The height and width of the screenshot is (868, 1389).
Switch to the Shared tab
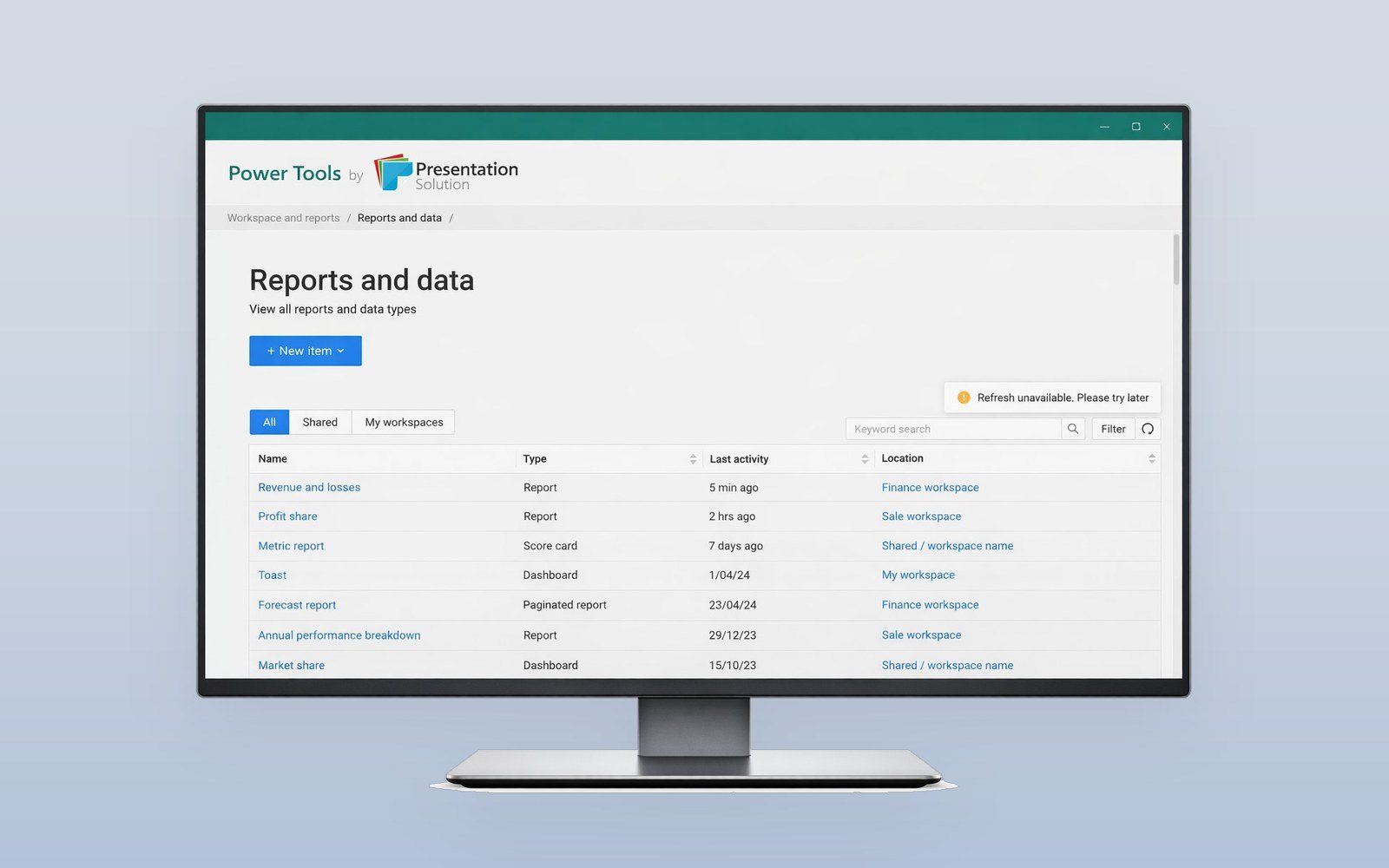pos(319,422)
